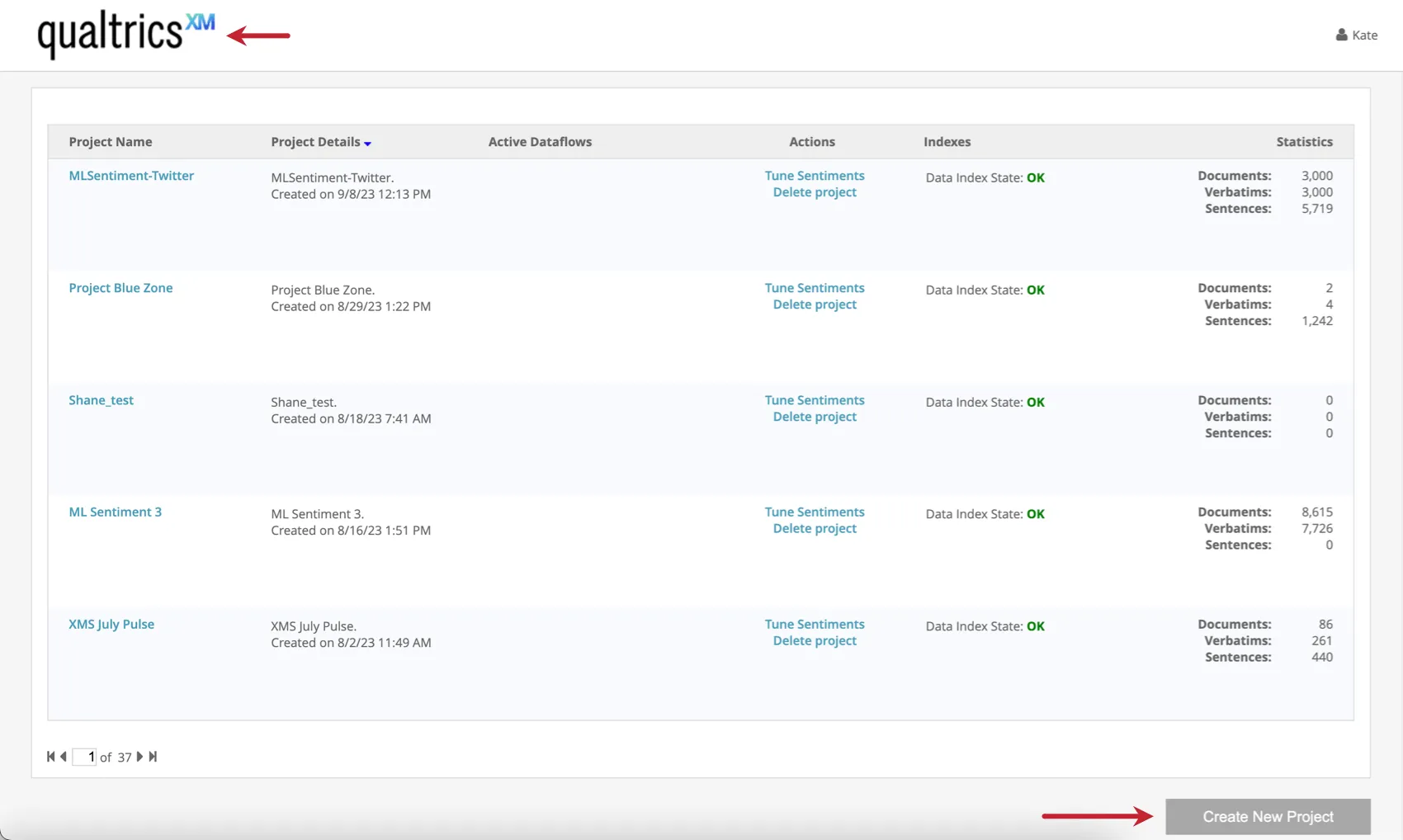Tune Sentiments for MLSentiment-Twitter

coord(815,176)
